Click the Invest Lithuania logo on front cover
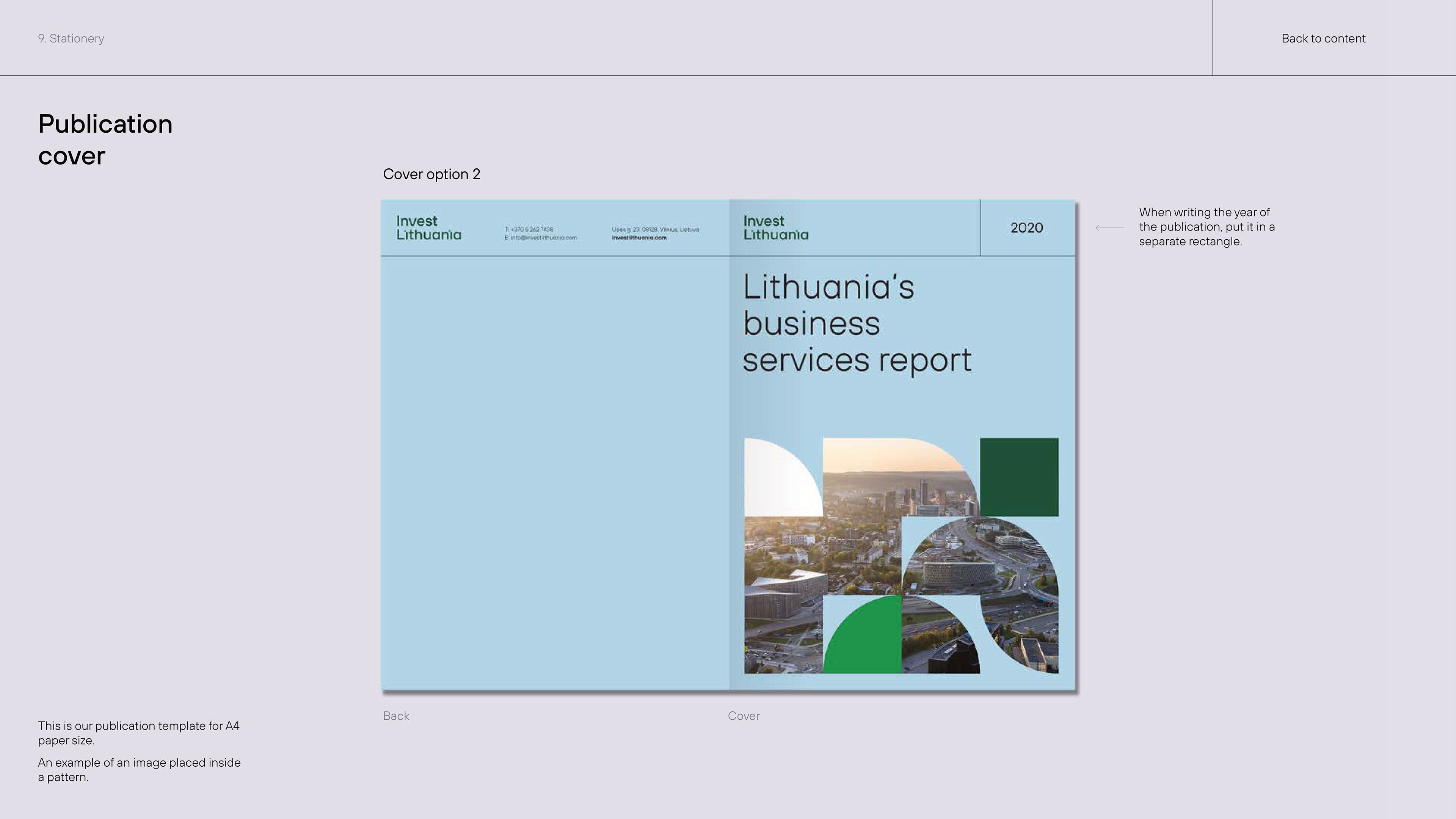The height and width of the screenshot is (819, 1456). (x=775, y=228)
